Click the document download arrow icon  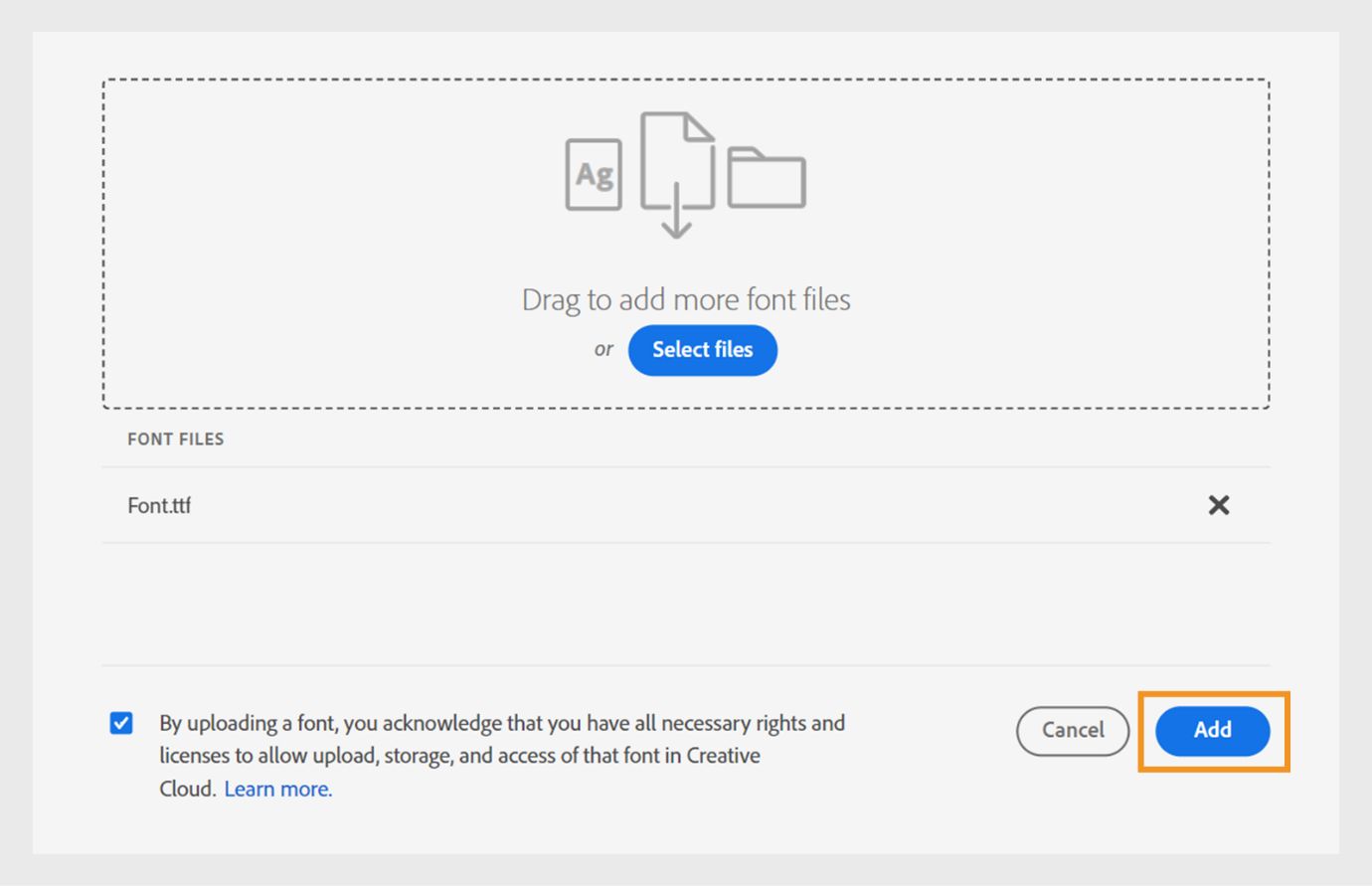(677, 175)
